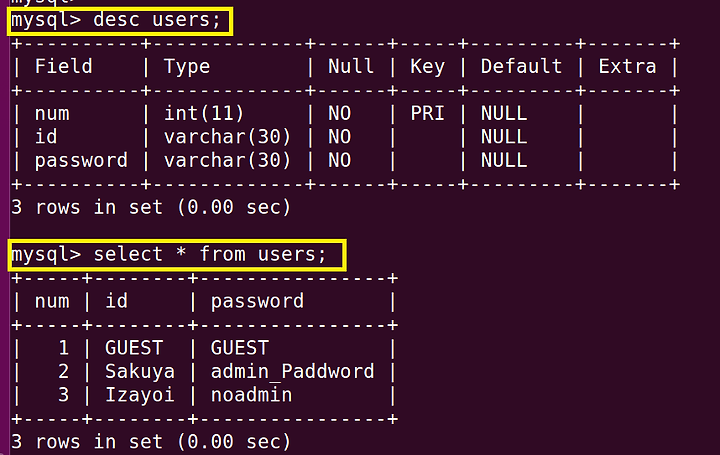Click the 'Key' column header
The image size is (720, 455).
coord(427,67)
